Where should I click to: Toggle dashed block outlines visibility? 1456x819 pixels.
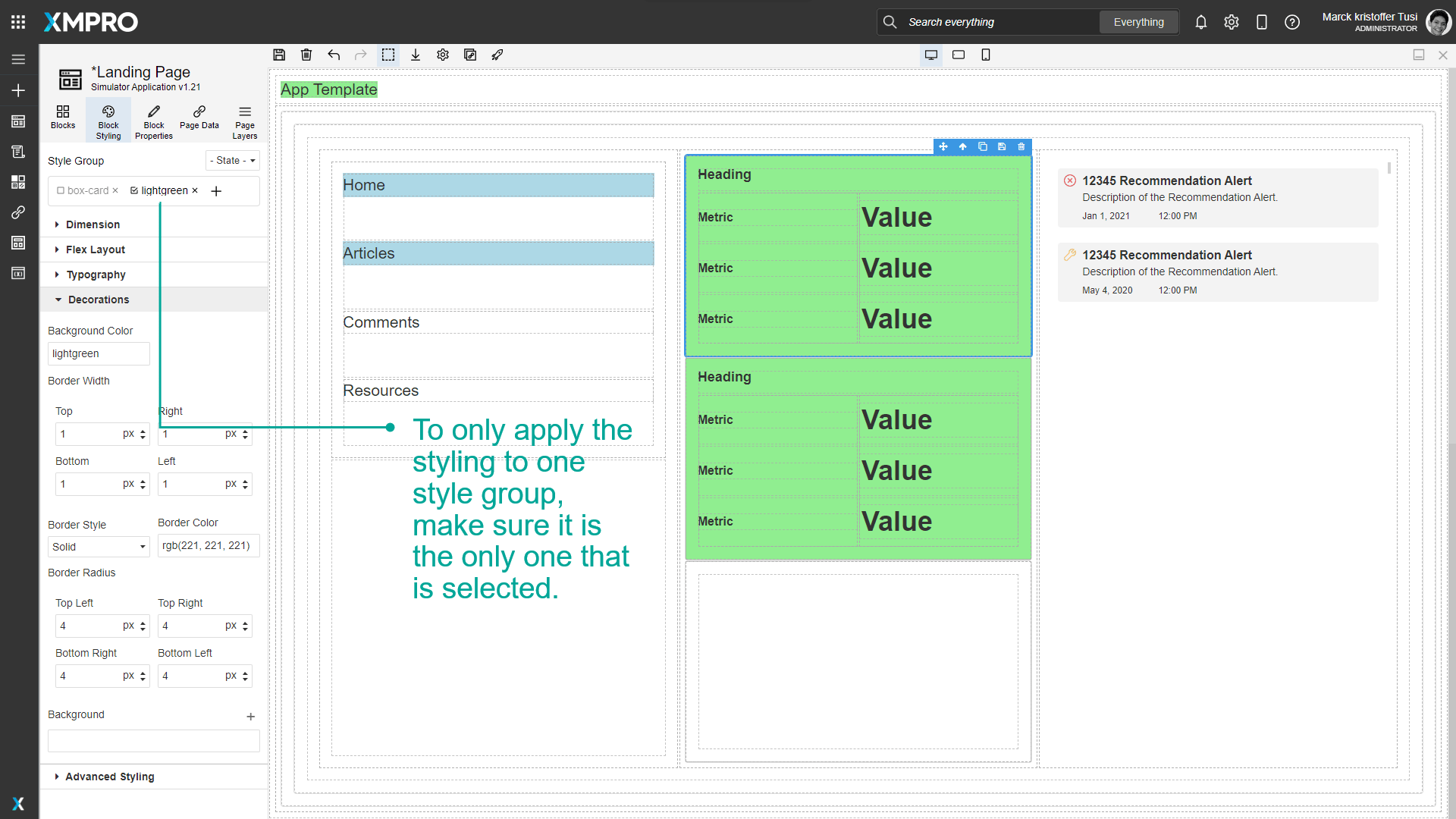[x=389, y=55]
